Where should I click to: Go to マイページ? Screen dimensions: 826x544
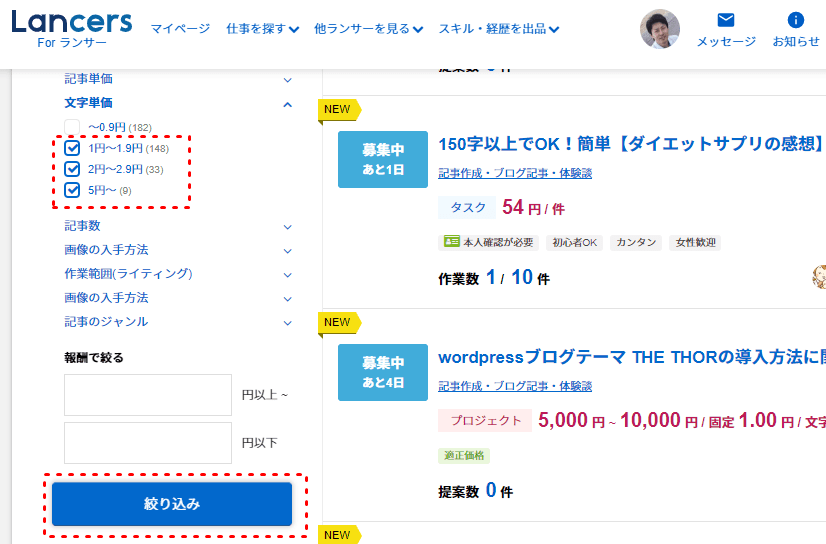coord(180,29)
